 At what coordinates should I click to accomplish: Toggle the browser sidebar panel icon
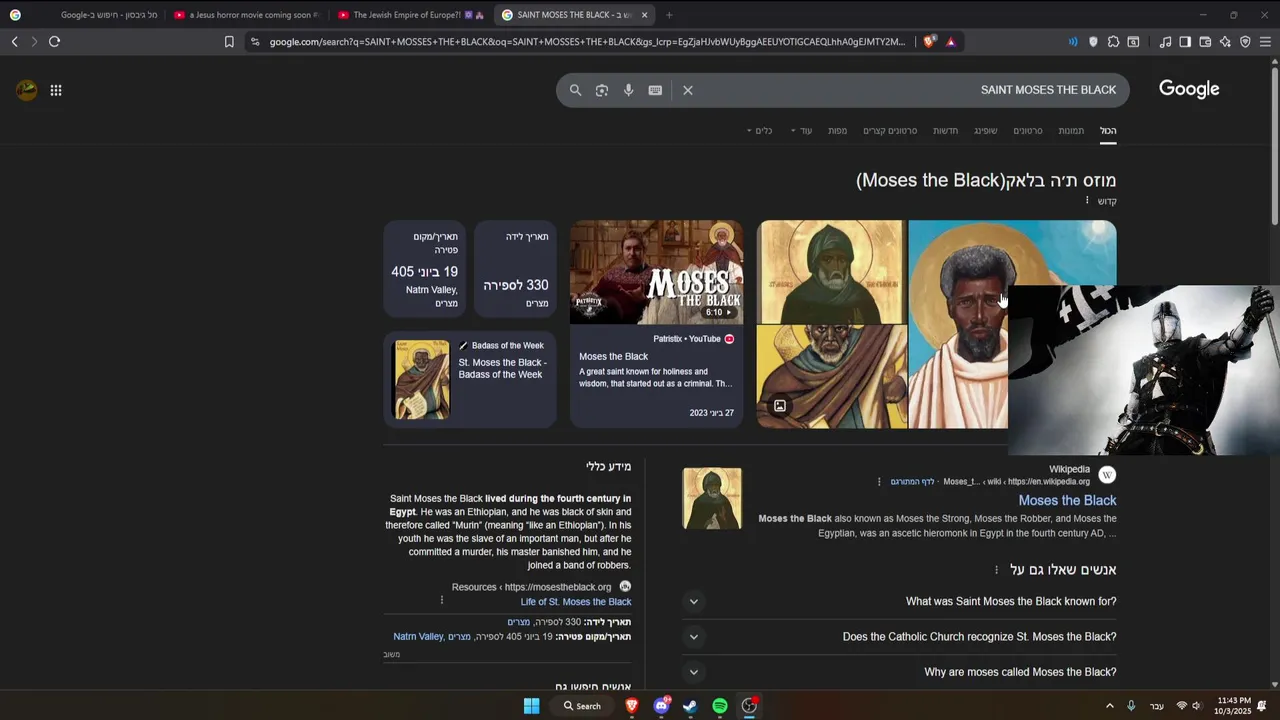tap(1185, 42)
